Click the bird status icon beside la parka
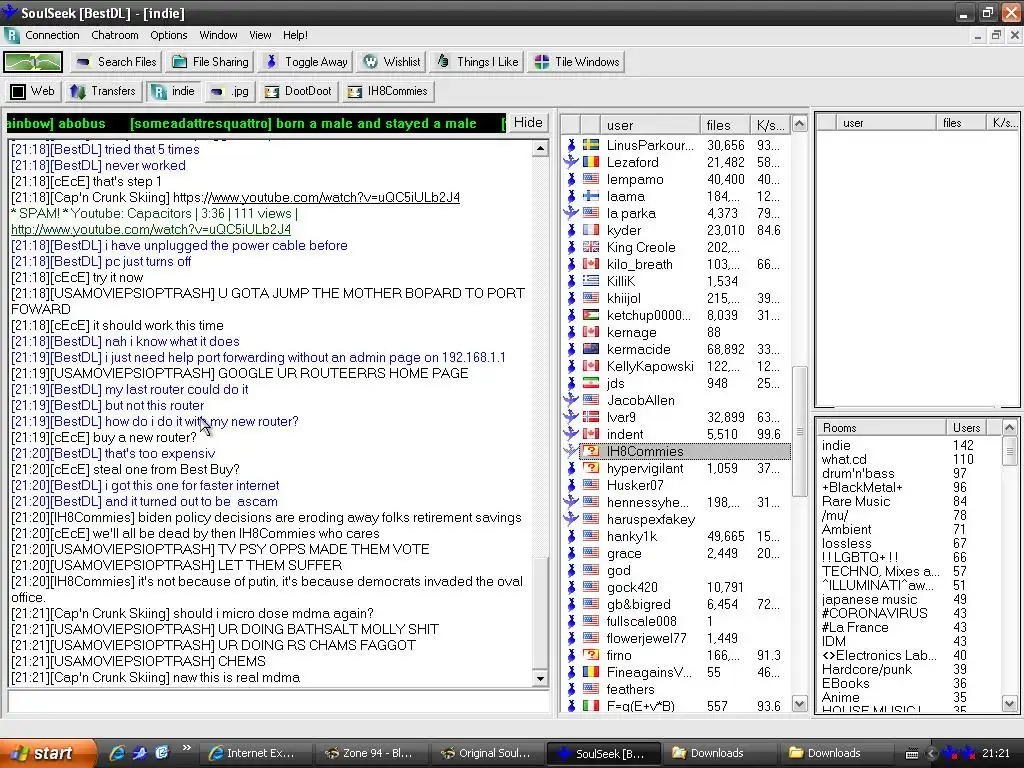Image resolution: width=1024 pixels, height=768 pixels. (x=571, y=213)
